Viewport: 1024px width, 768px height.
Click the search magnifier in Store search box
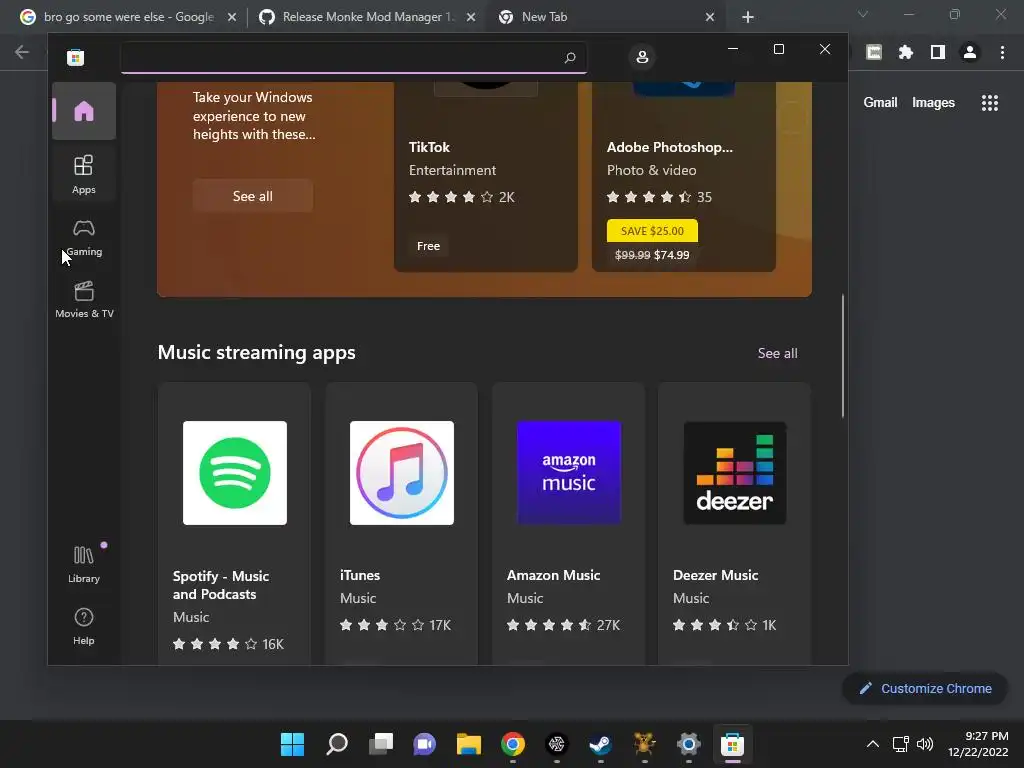tap(569, 57)
